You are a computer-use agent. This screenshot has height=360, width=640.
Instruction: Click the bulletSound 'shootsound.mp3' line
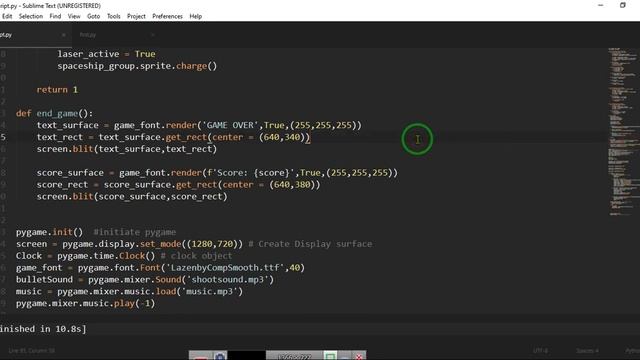(x=145, y=280)
